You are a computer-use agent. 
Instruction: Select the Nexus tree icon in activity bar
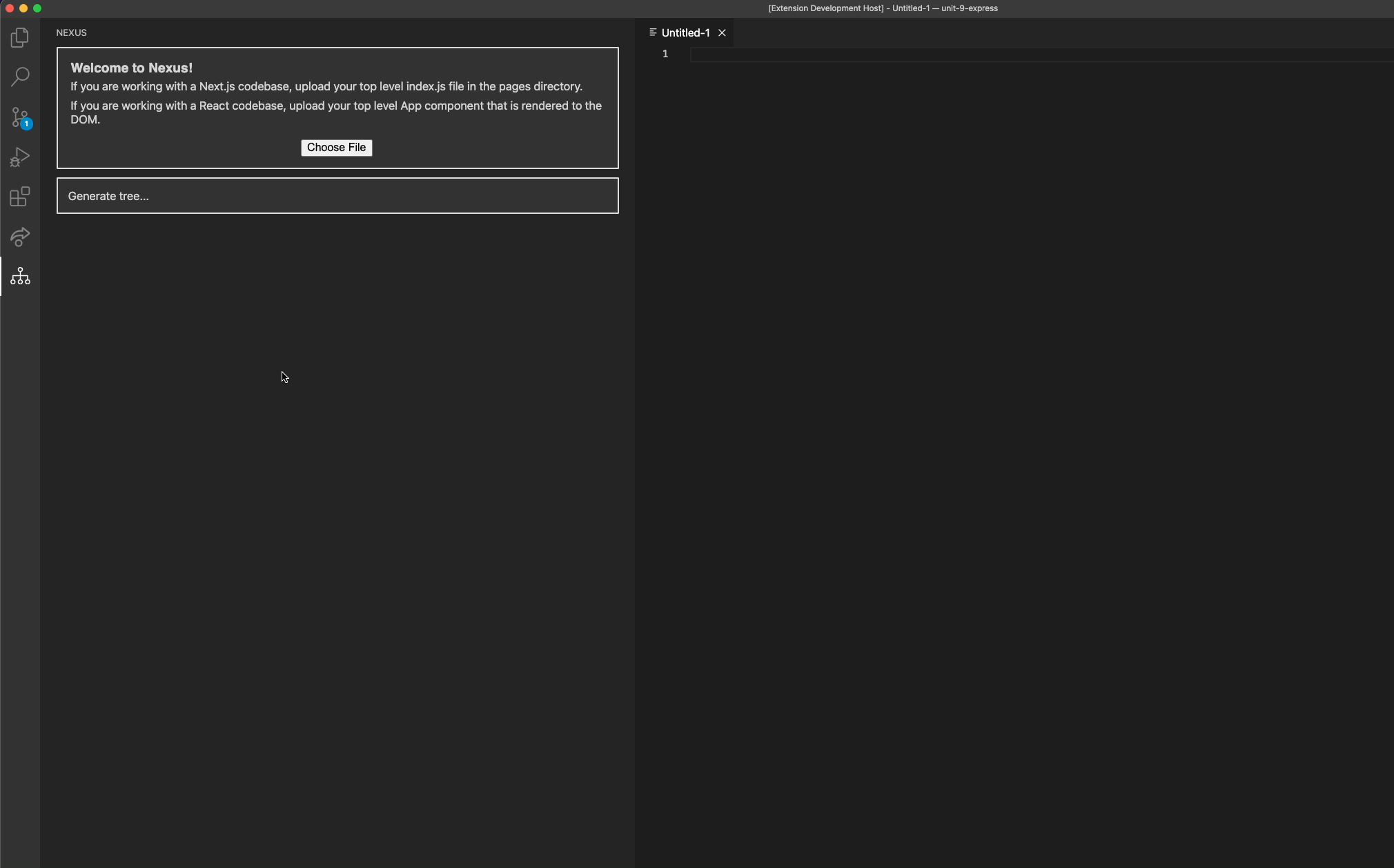pyautogui.click(x=20, y=276)
